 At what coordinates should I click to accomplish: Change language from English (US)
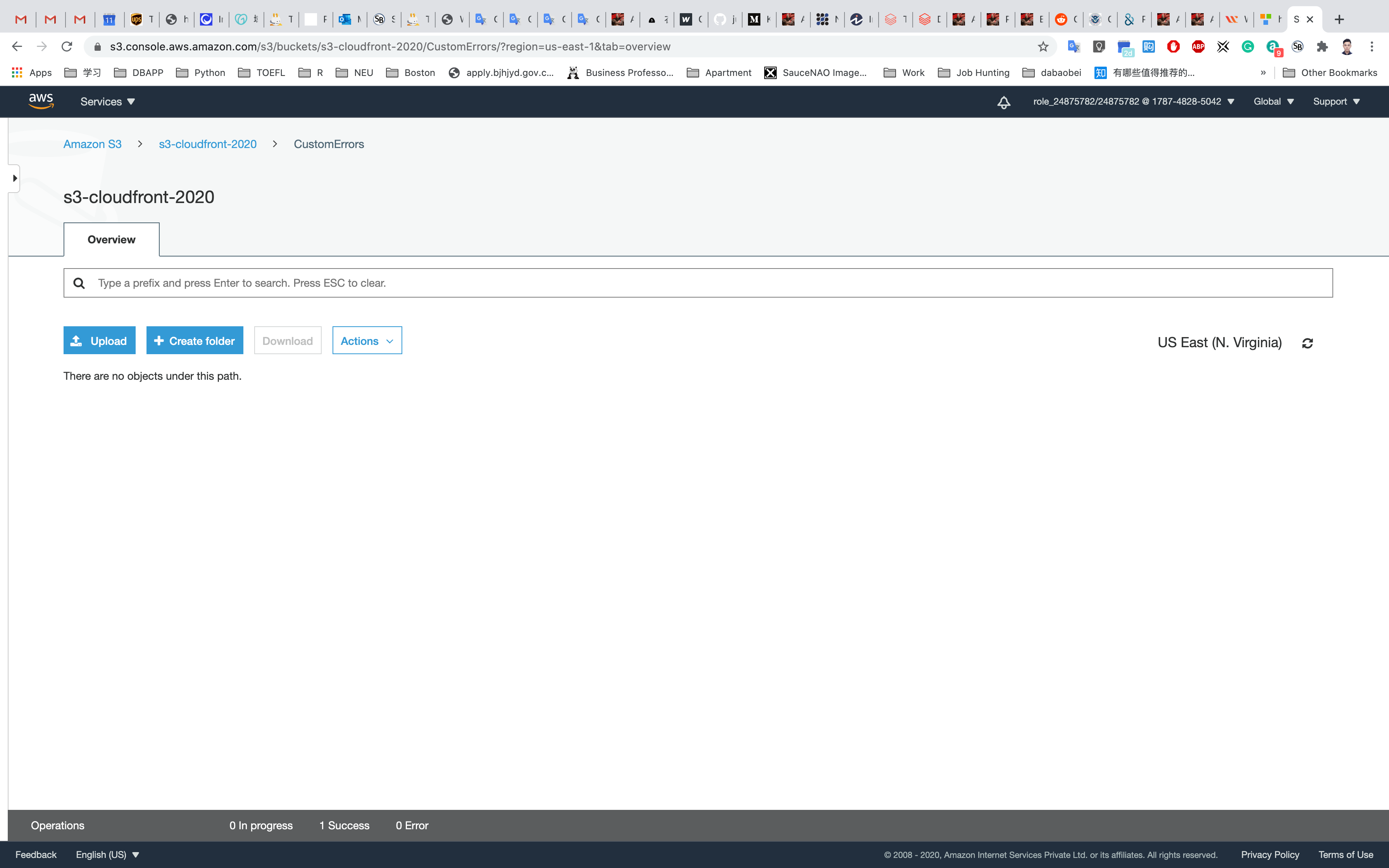point(107,855)
